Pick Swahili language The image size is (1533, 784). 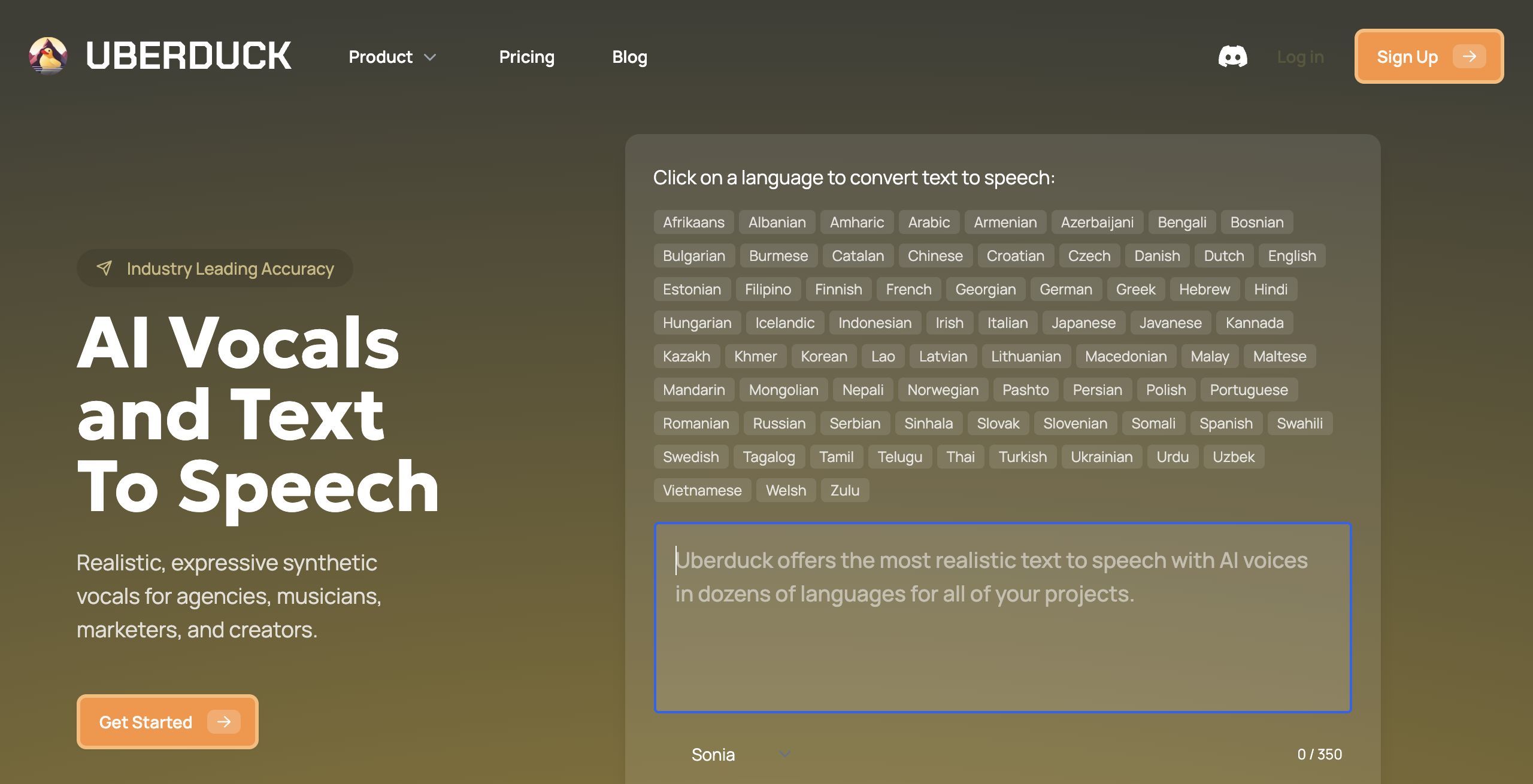point(1300,423)
